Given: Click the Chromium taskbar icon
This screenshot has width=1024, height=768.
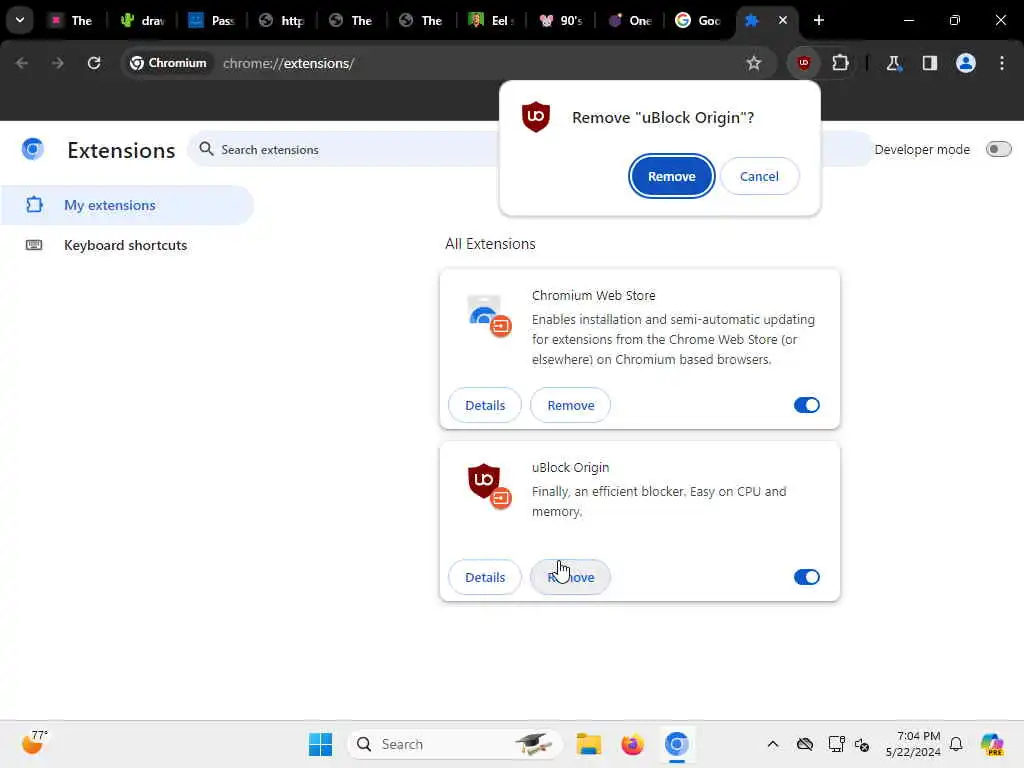Looking at the screenshot, I should (x=677, y=744).
